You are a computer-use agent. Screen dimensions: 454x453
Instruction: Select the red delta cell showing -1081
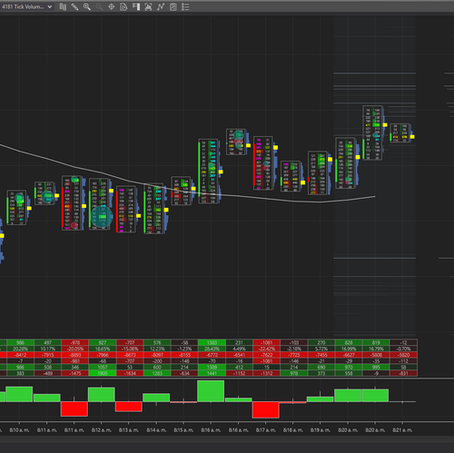coord(266,342)
